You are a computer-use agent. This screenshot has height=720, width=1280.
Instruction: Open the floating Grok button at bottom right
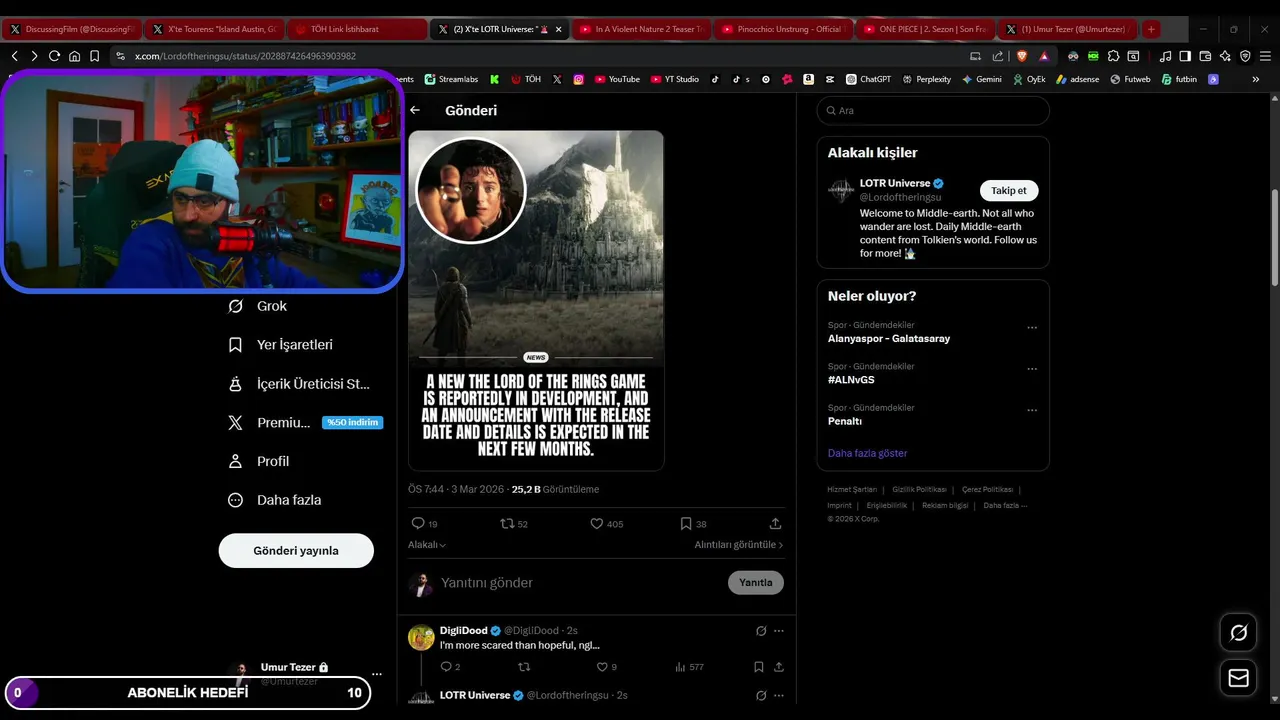[1238, 632]
